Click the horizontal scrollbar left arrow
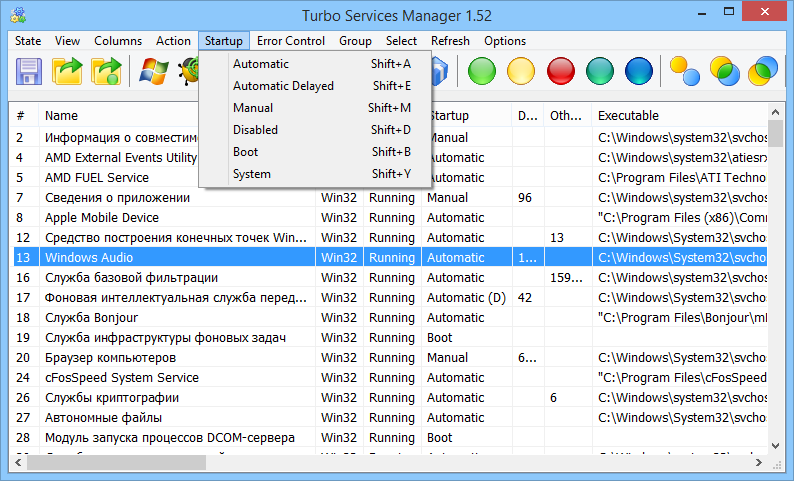 (18, 462)
